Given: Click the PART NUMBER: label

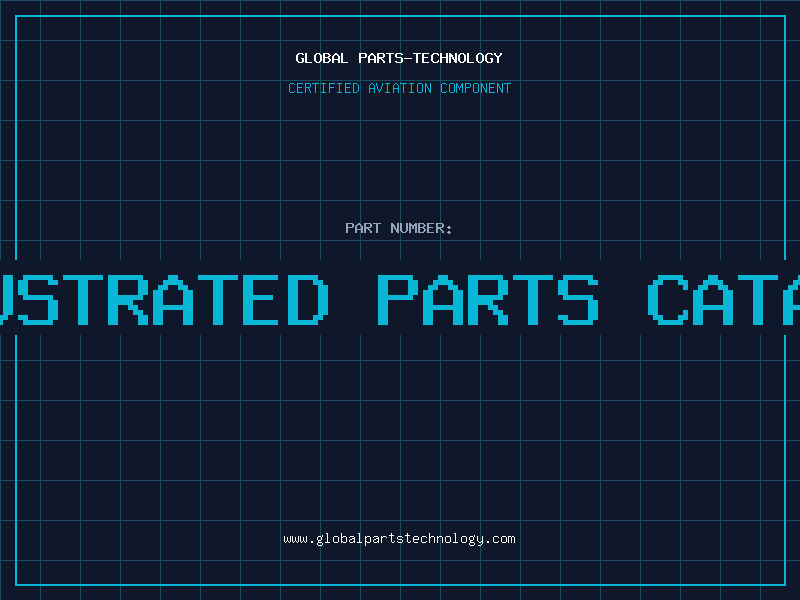Looking at the screenshot, I should pyautogui.click(x=399, y=228).
